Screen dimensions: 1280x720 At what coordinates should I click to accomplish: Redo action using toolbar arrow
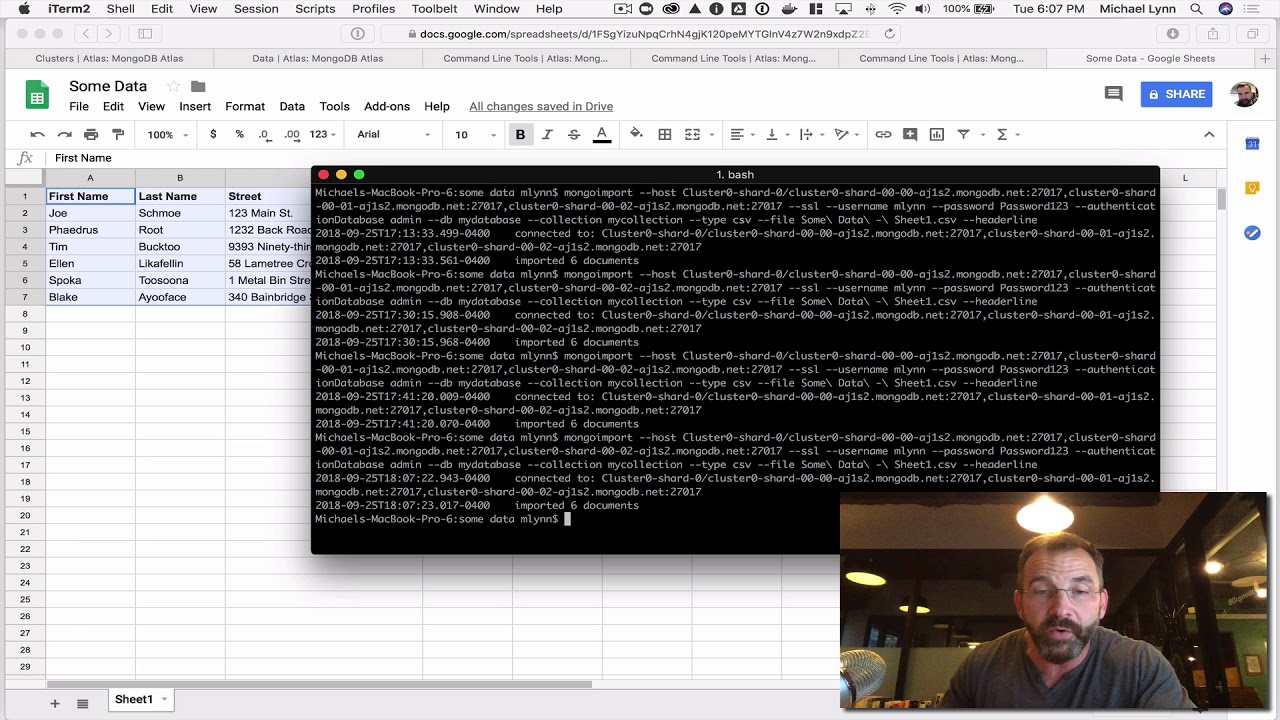64,134
